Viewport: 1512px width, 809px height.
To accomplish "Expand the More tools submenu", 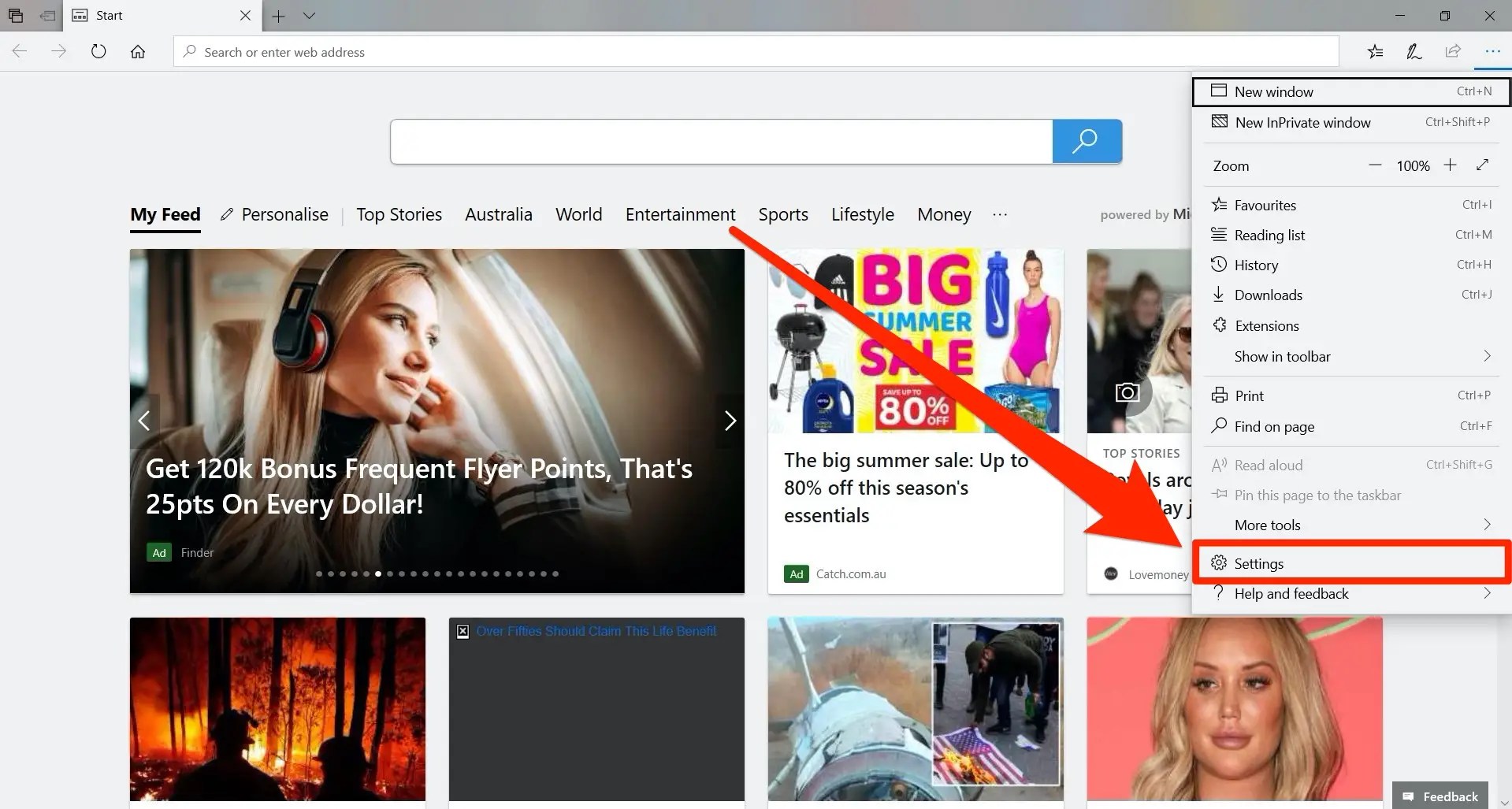I will (x=1351, y=525).
